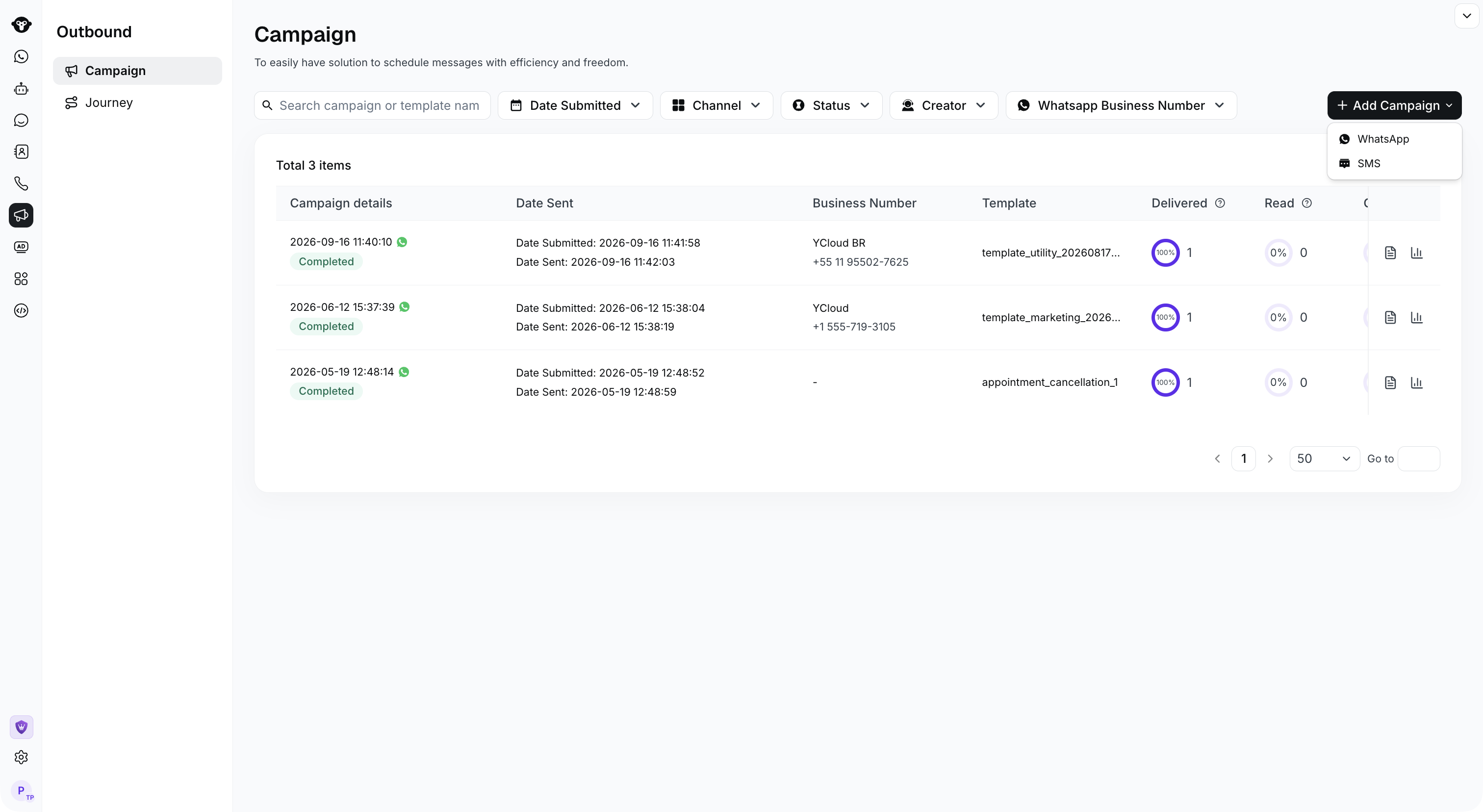Screen dimensions: 1483x812
Task: Open chat bubble inbox icon
Action: tap(21, 120)
